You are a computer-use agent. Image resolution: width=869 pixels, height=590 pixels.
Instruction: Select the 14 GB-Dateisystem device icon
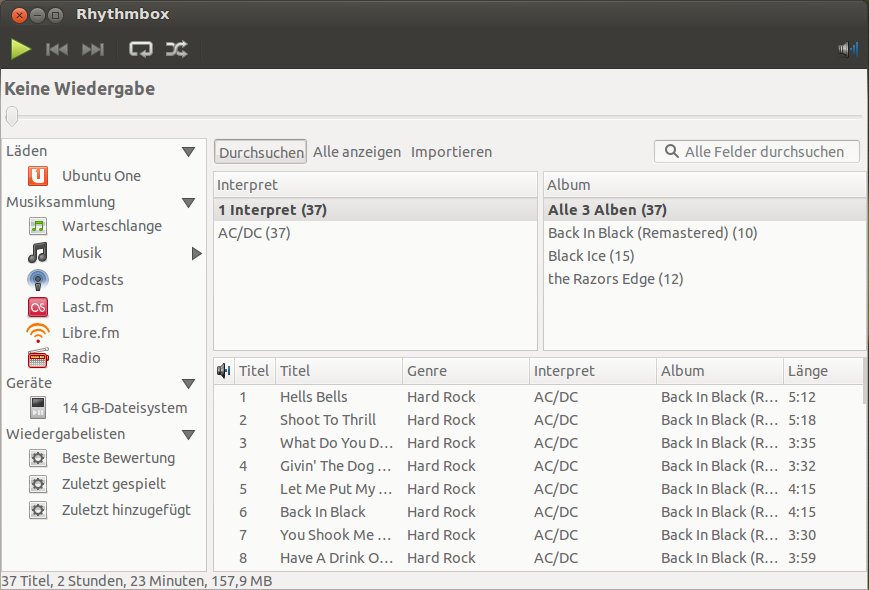(38, 408)
